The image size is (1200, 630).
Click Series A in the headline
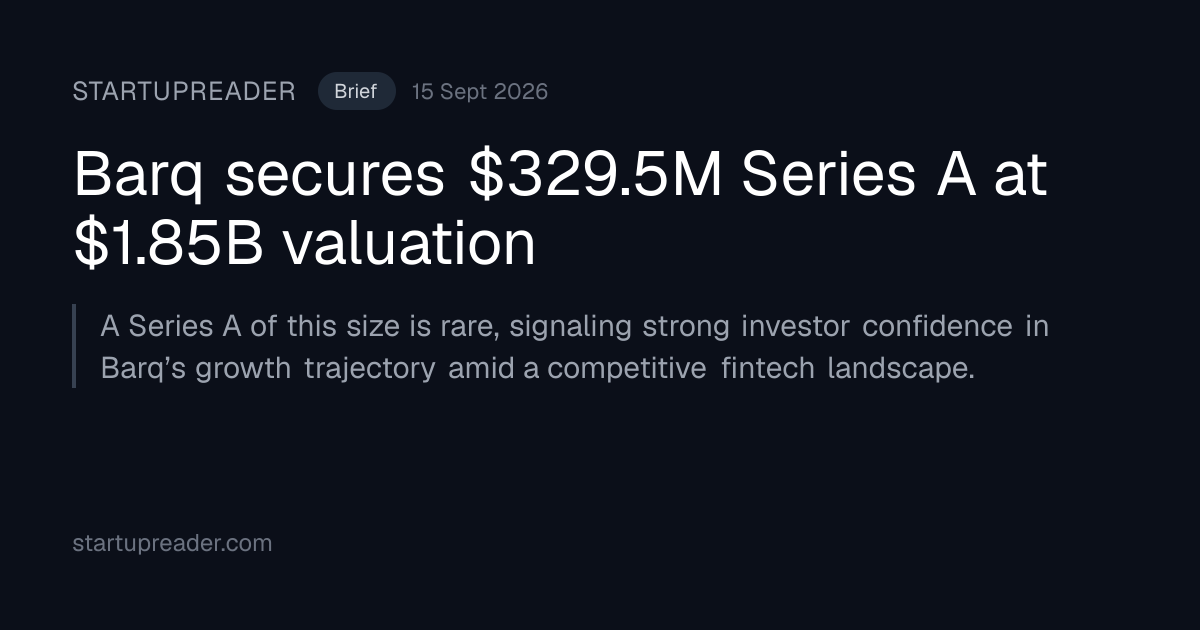pyautogui.click(x=856, y=175)
